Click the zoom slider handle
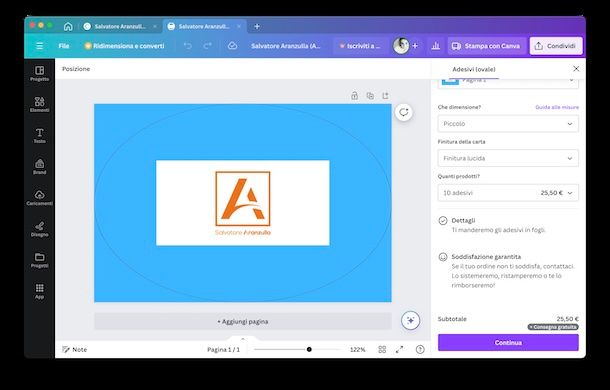This screenshot has height=390, width=610. 309,350
